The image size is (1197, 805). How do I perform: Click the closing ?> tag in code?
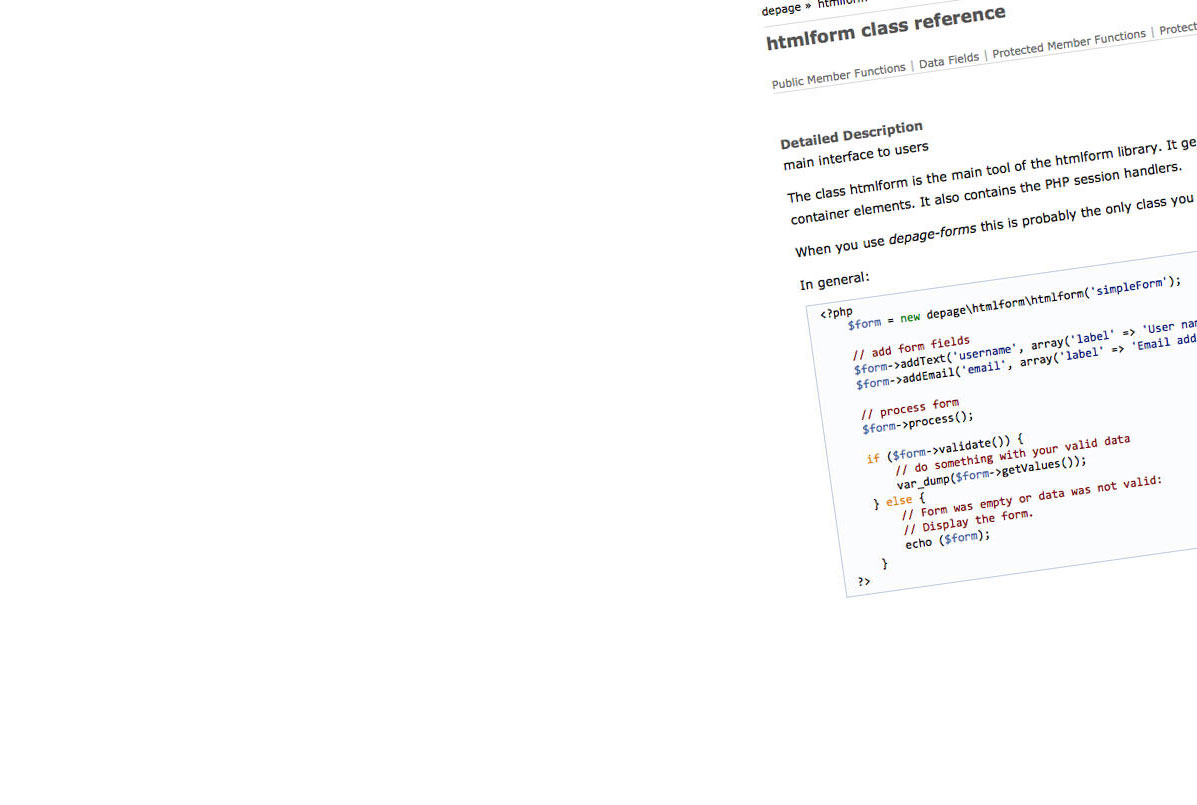click(x=864, y=581)
